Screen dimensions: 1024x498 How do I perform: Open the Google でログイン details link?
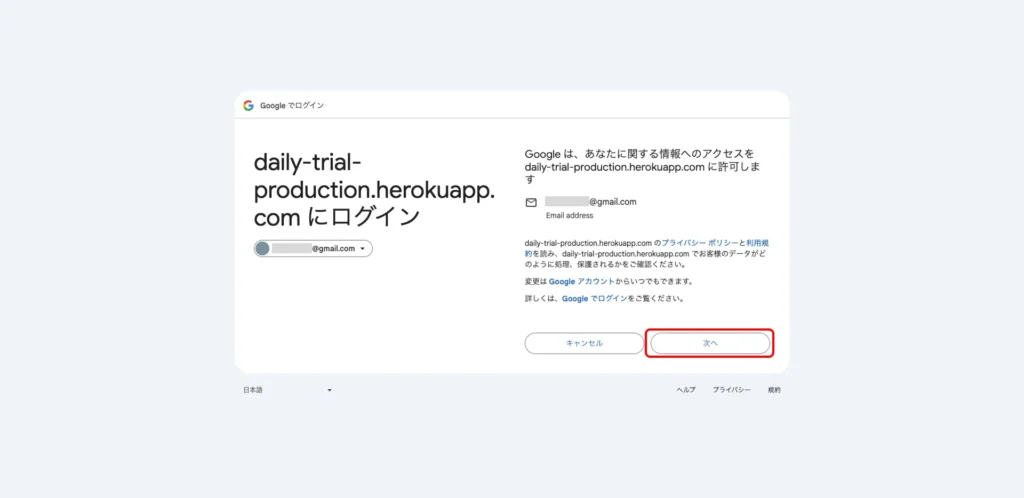pos(594,299)
